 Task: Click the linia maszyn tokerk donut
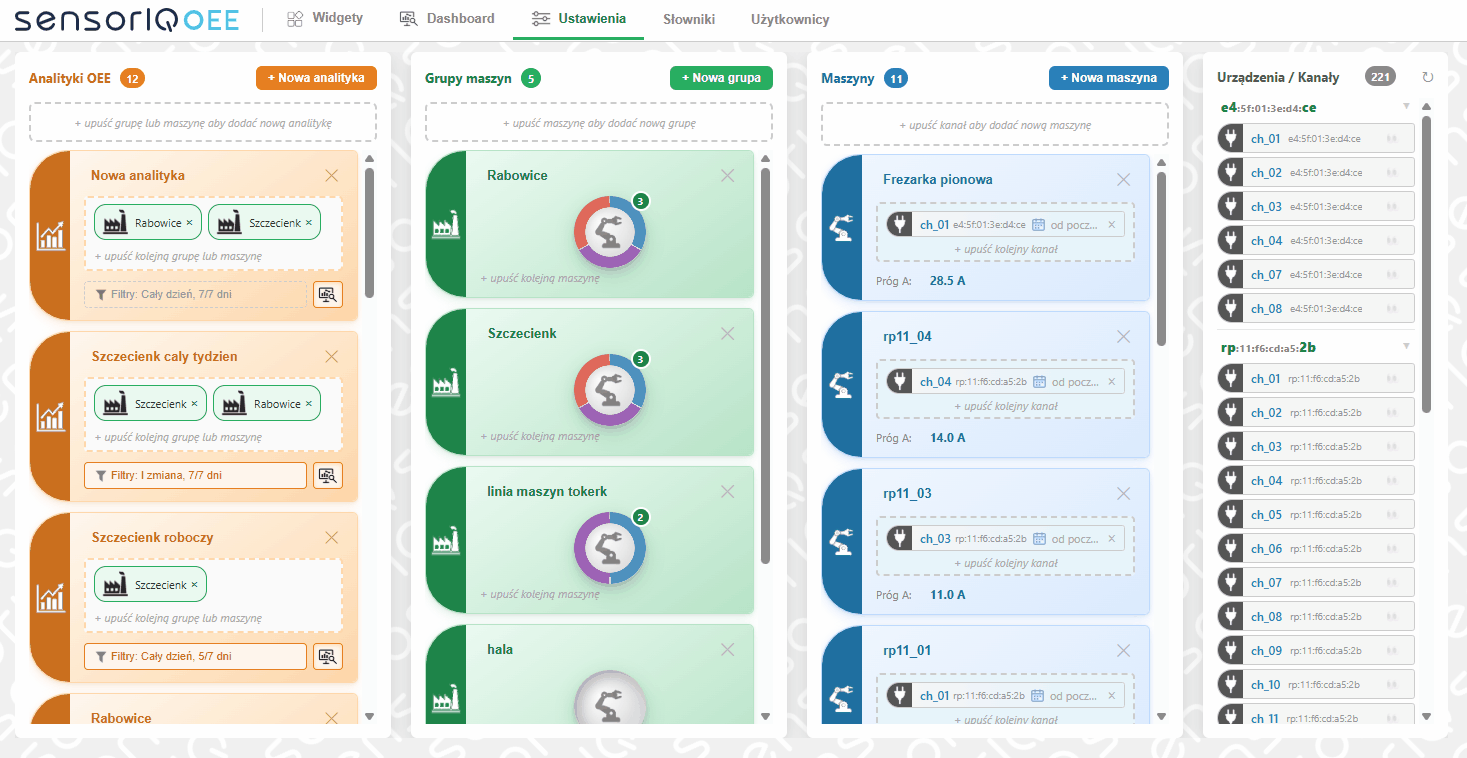click(x=610, y=548)
